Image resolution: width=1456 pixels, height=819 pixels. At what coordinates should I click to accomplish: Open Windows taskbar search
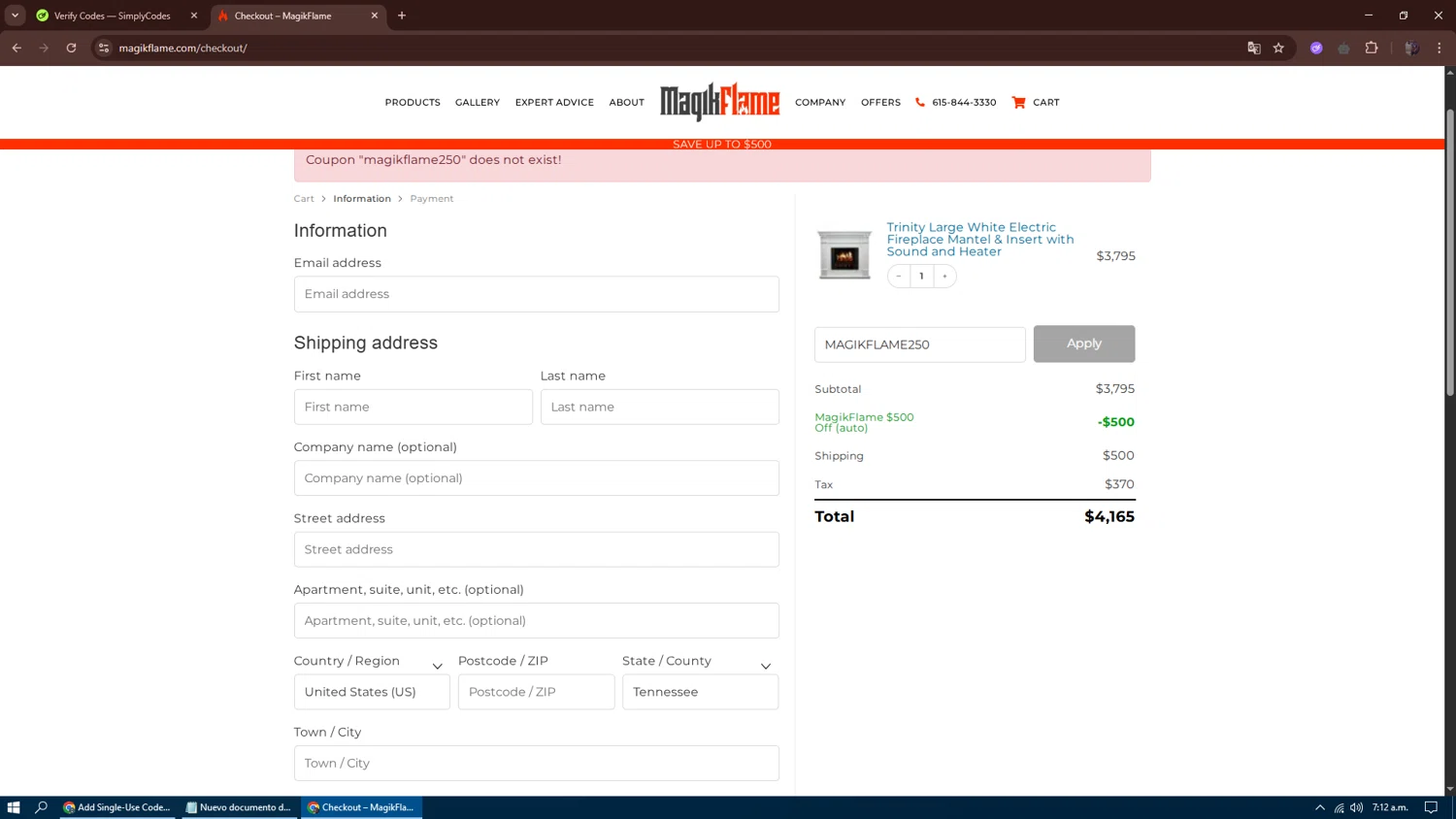point(41,807)
